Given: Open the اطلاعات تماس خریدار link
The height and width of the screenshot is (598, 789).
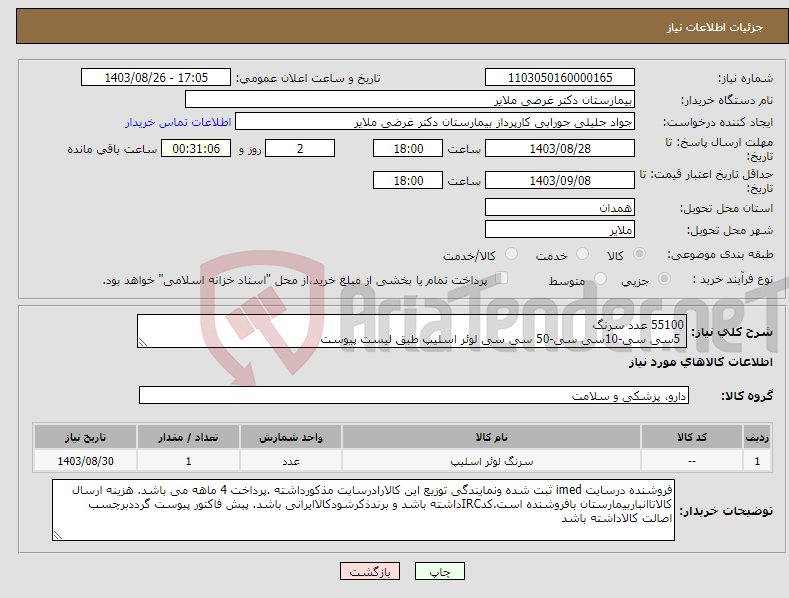Looking at the screenshot, I should coord(178,122).
